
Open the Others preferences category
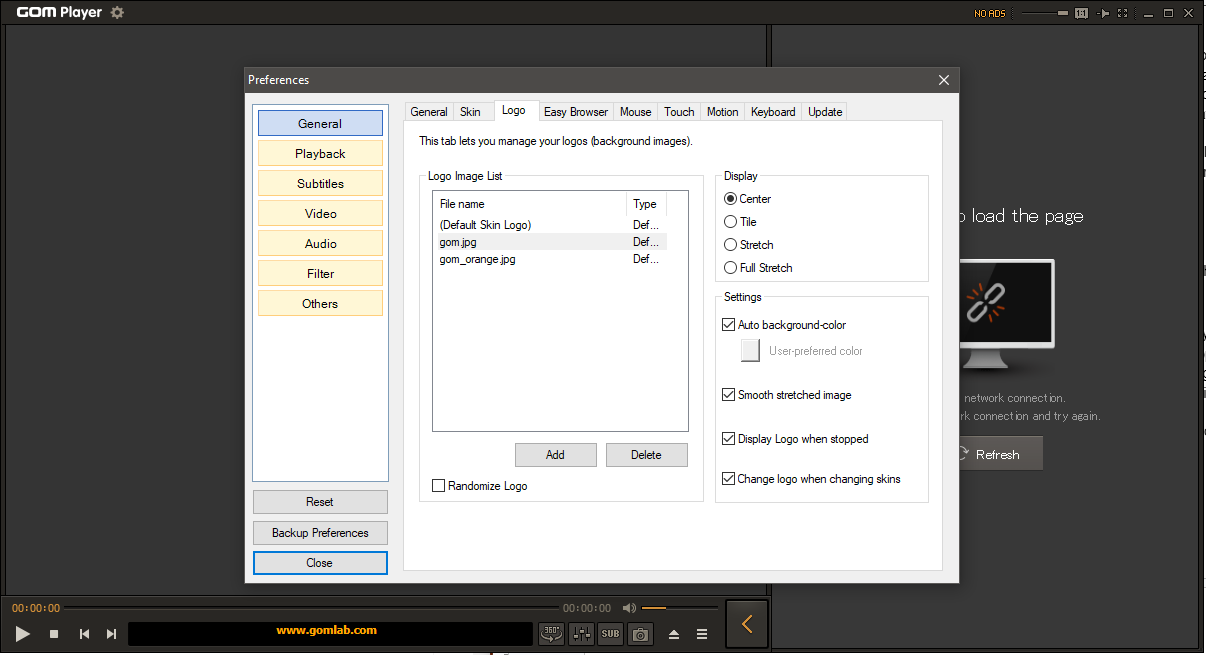point(320,303)
